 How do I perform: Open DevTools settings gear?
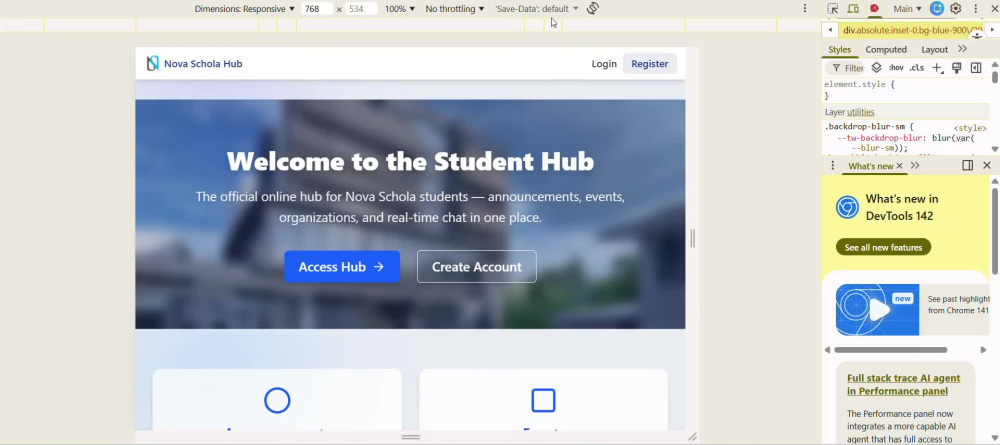955,9
